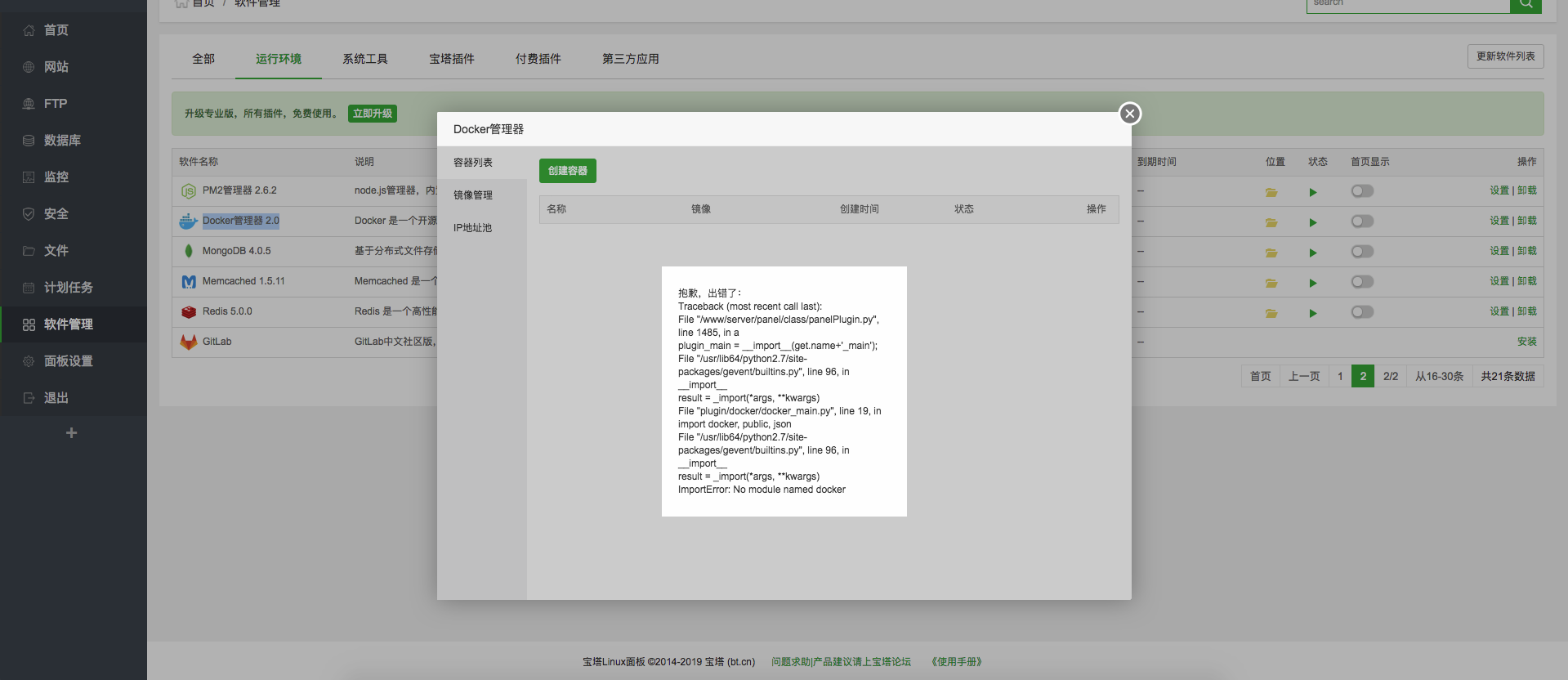This screenshot has height=680, width=1568.
Task: Select 容器列表 in Docker dialog
Action: pyautogui.click(x=482, y=163)
